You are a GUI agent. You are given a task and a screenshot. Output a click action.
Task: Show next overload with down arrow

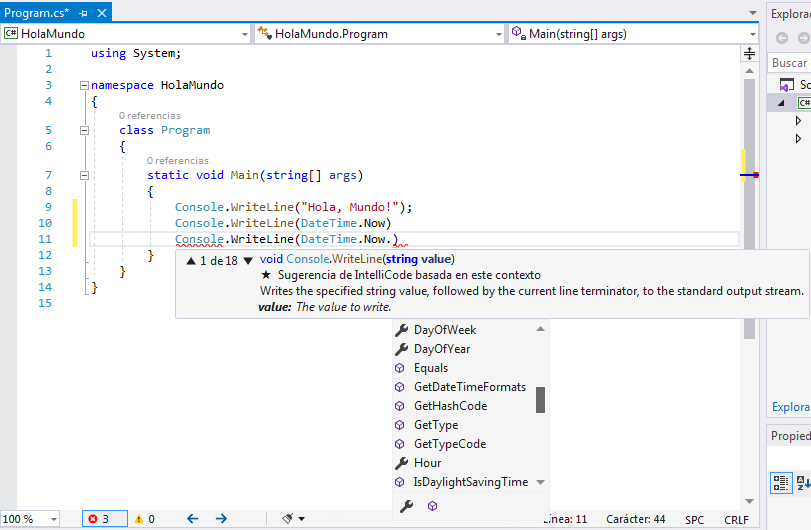coord(248,260)
